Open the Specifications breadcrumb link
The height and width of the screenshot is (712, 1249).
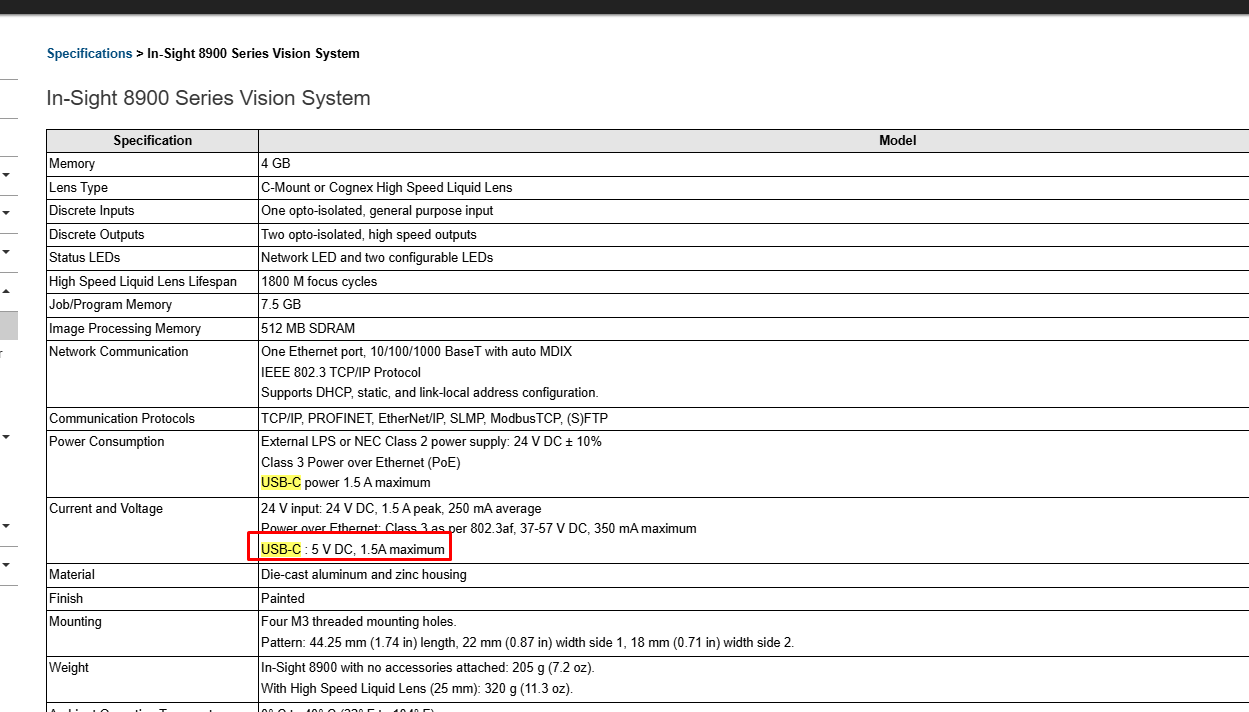tap(89, 53)
